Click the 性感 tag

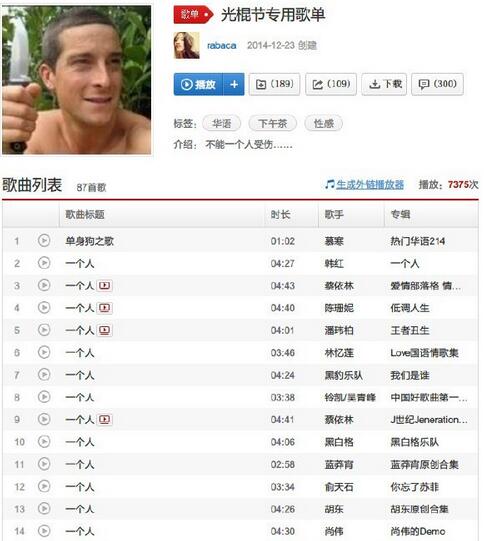[324, 124]
